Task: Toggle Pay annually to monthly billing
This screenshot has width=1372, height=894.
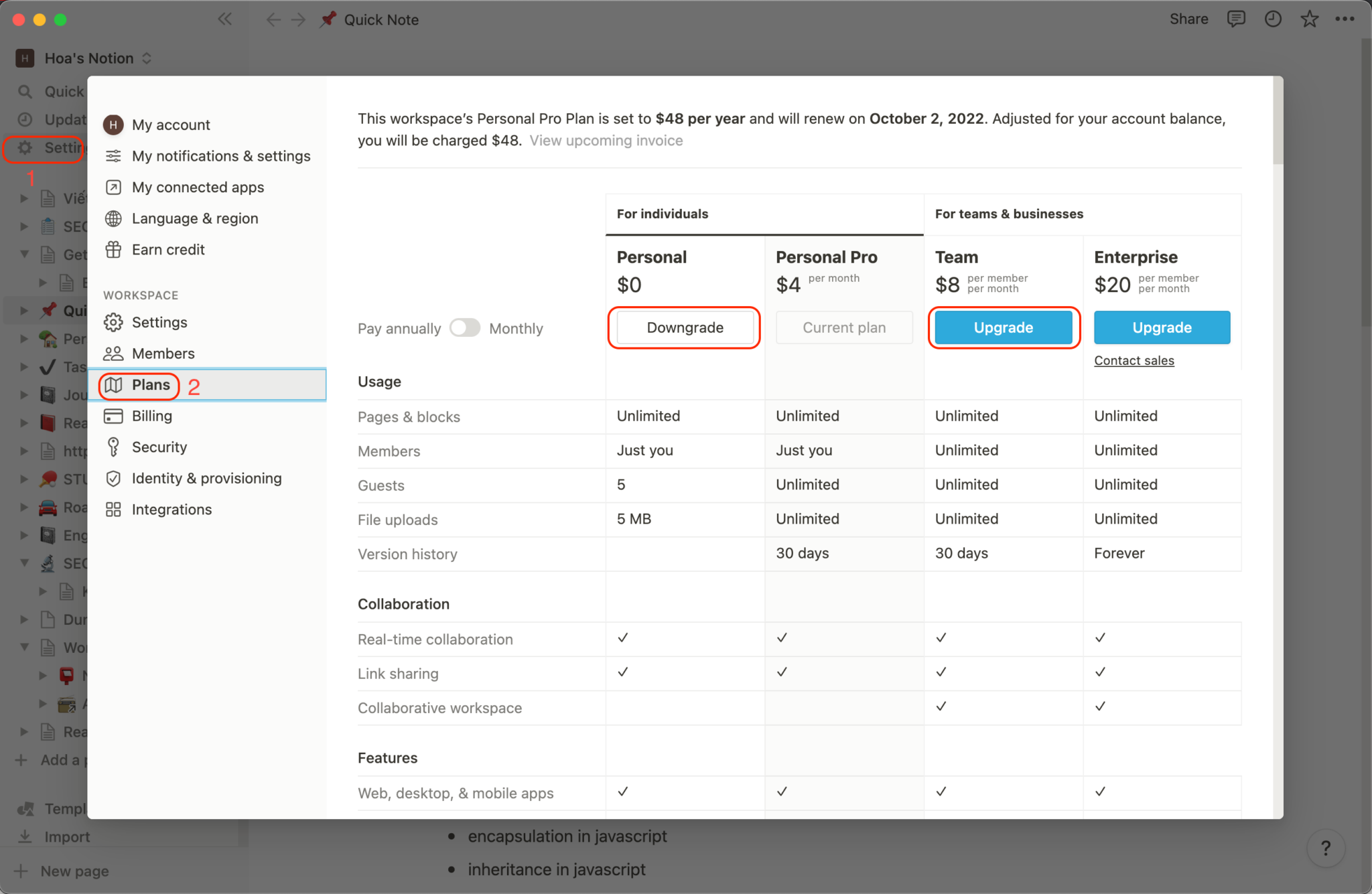Action: (x=464, y=327)
